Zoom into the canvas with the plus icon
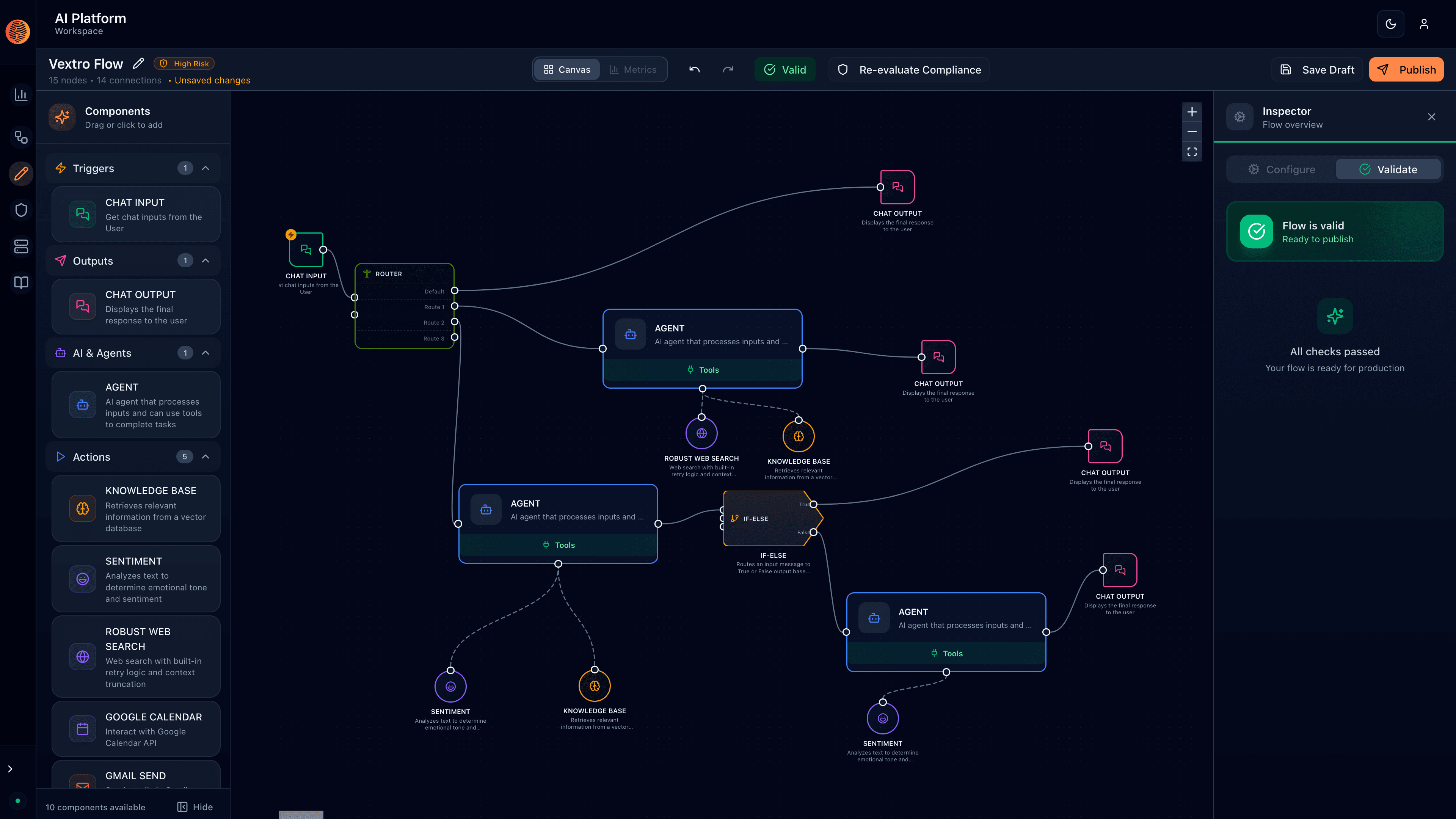This screenshot has height=819, width=1456. (x=1192, y=112)
